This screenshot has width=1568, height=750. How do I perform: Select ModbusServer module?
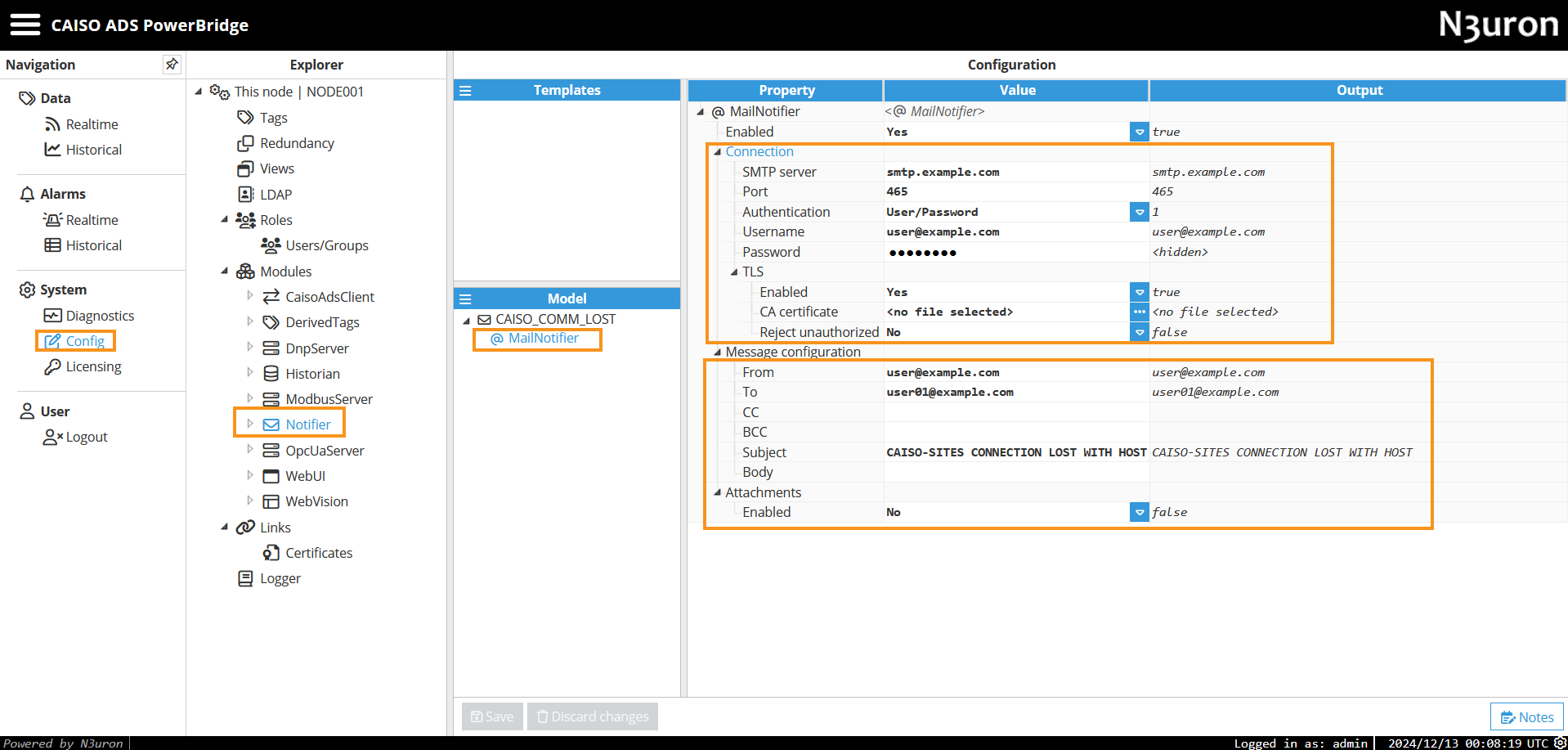pyautogui.click(x=318, y=399)
